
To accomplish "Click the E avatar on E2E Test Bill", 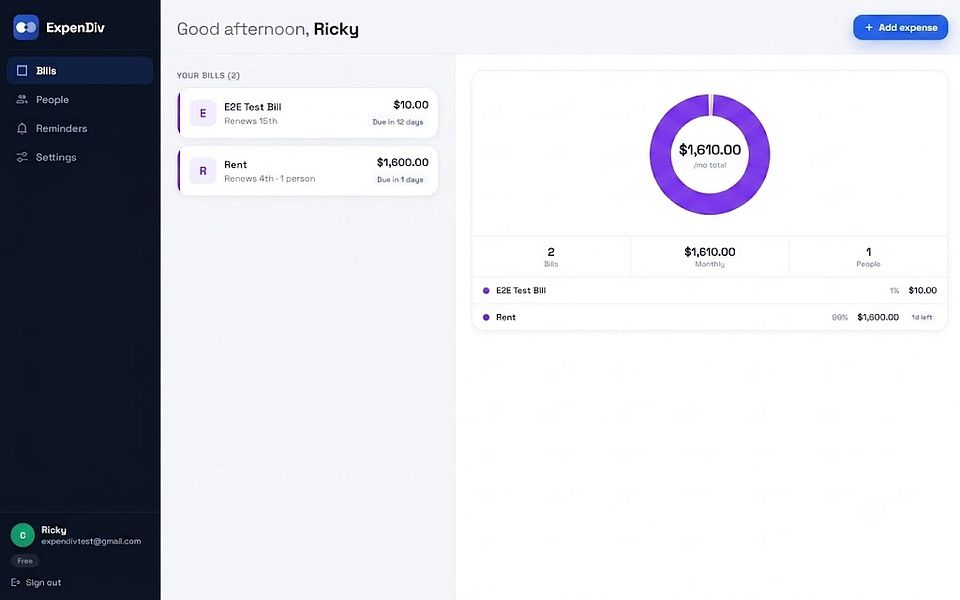I will tap(203, 113).
